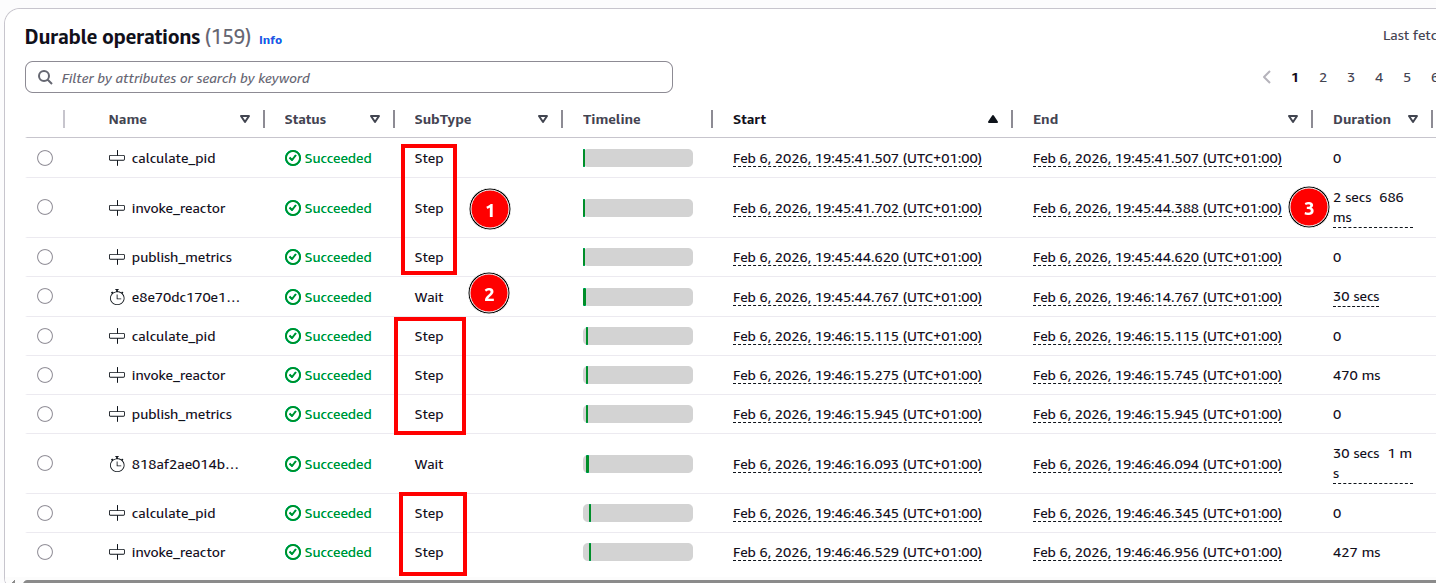Click the step icon beside the 19:46:46.345 calculate_pid
Viewport: 1436px width, 583px height.
click(x=117, y=513)
